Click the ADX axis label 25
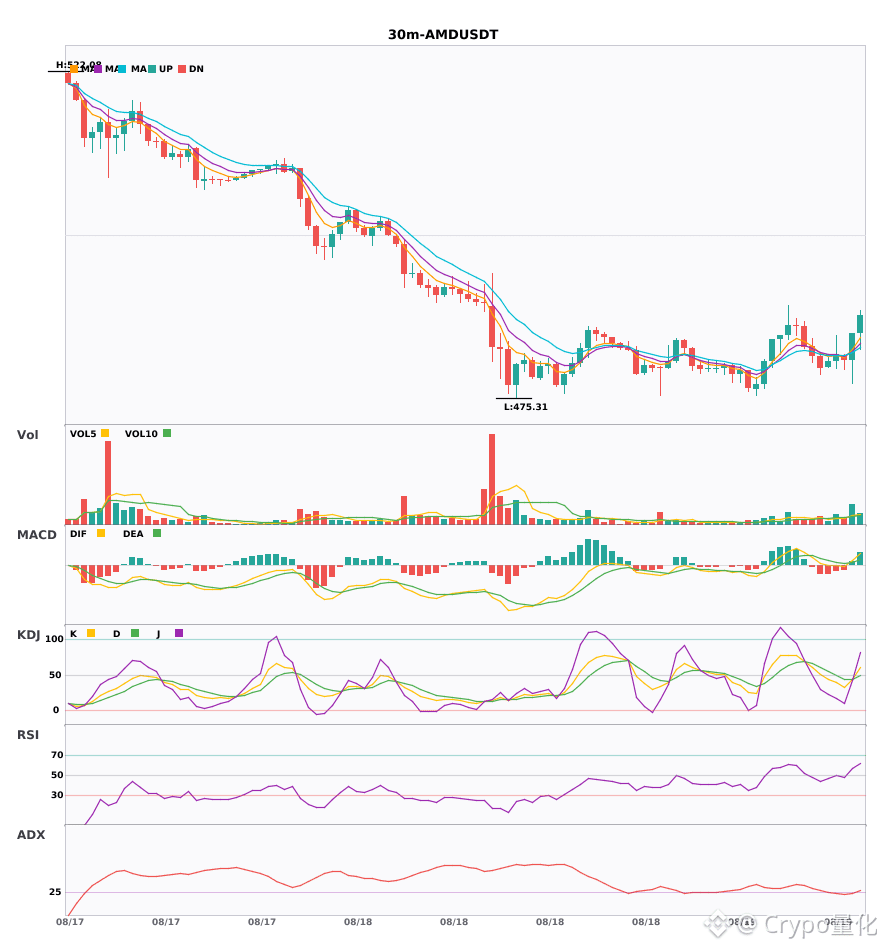 point(55,892)
